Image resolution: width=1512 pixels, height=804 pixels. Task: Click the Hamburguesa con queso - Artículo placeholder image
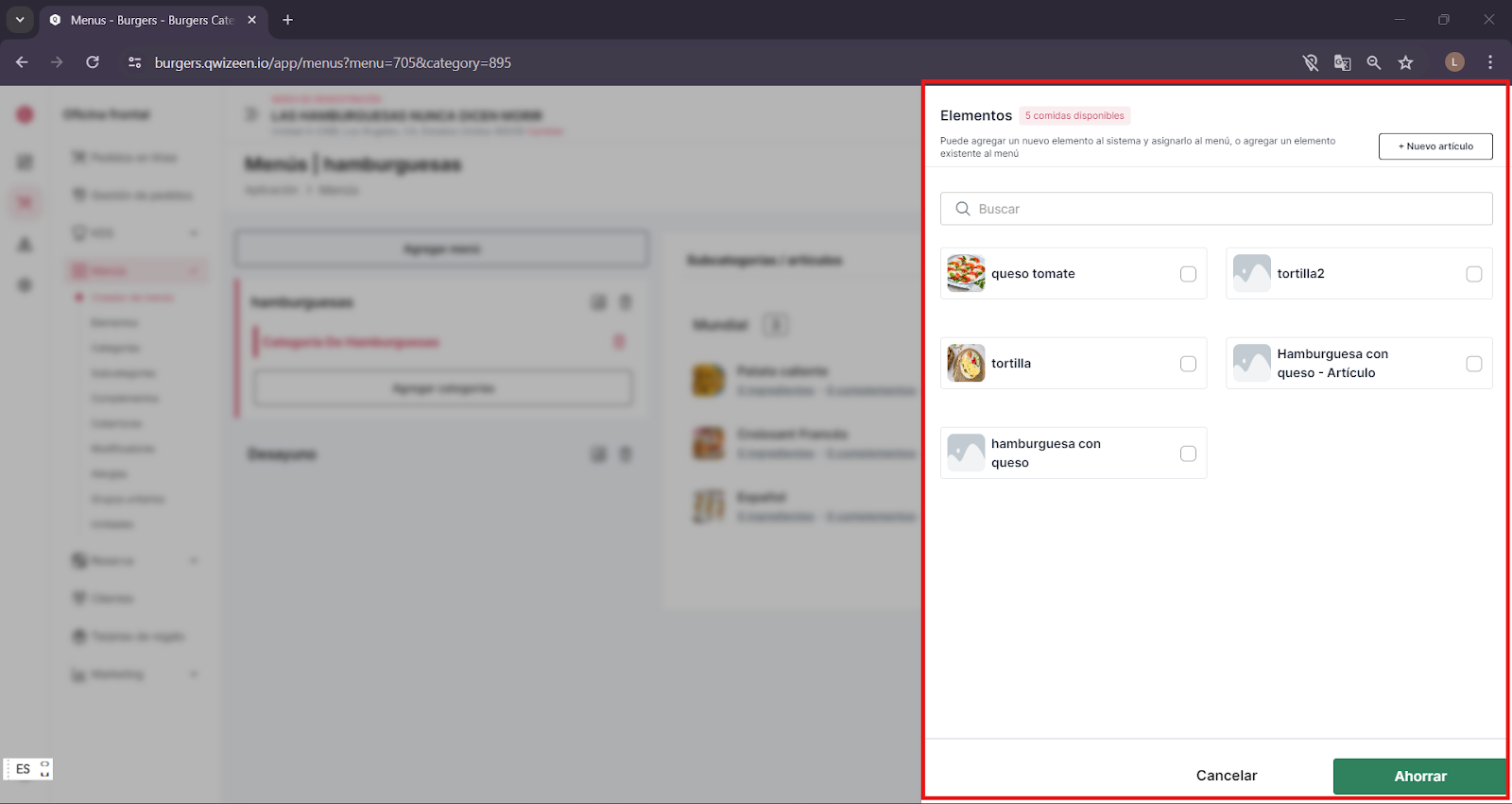(x=1252, y=363)
